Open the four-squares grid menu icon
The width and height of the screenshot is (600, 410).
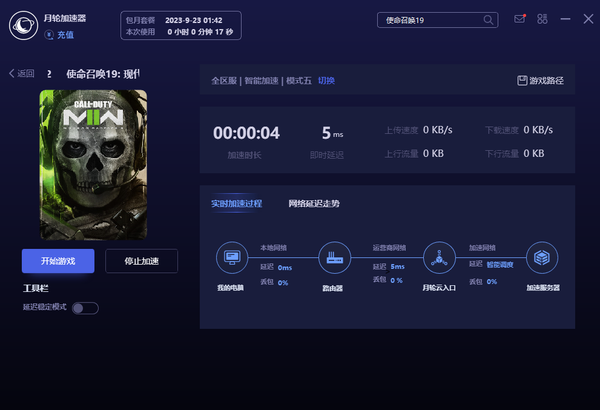point(542,19)
